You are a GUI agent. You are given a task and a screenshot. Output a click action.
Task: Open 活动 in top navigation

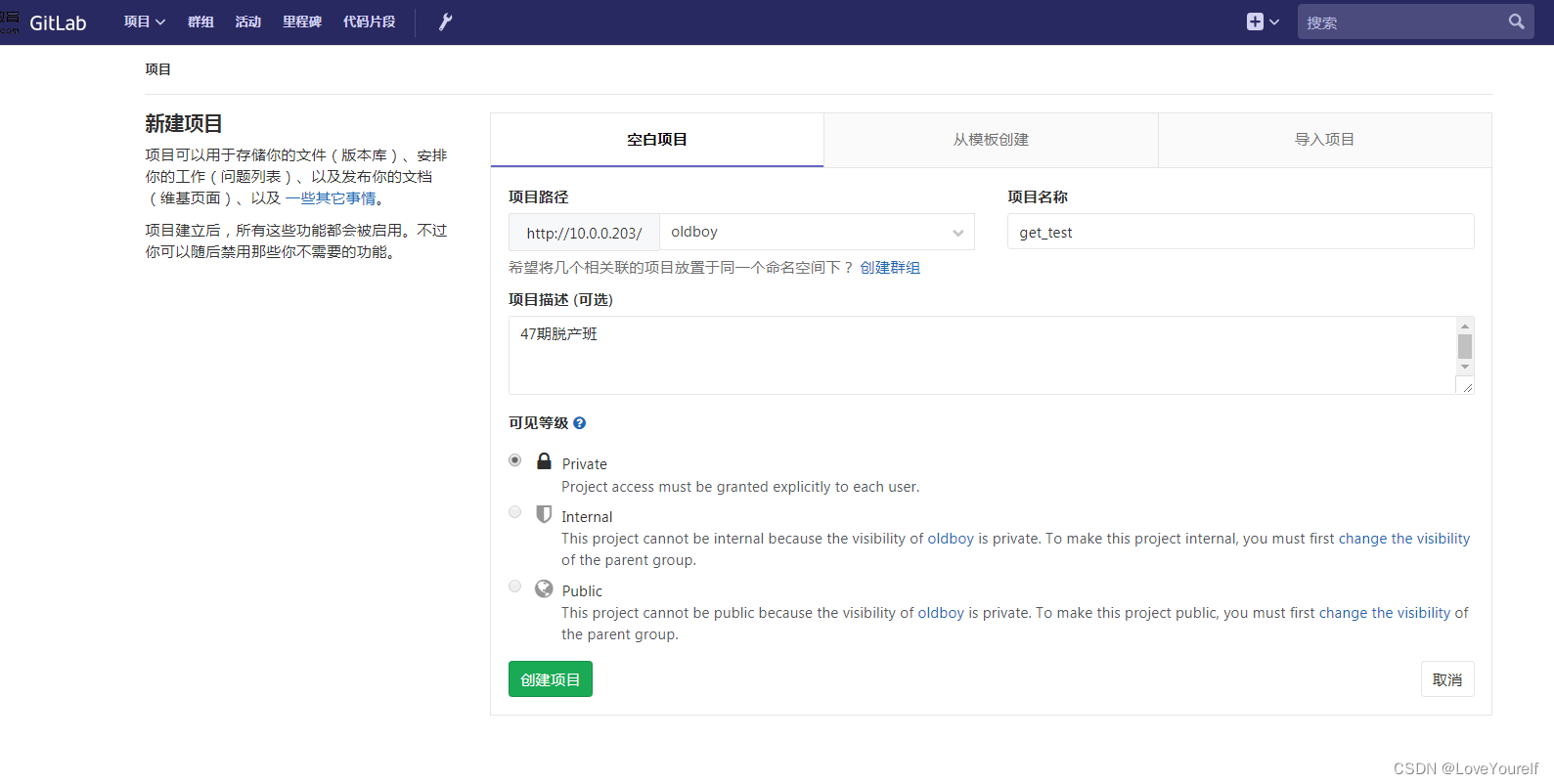pos(248,22)
